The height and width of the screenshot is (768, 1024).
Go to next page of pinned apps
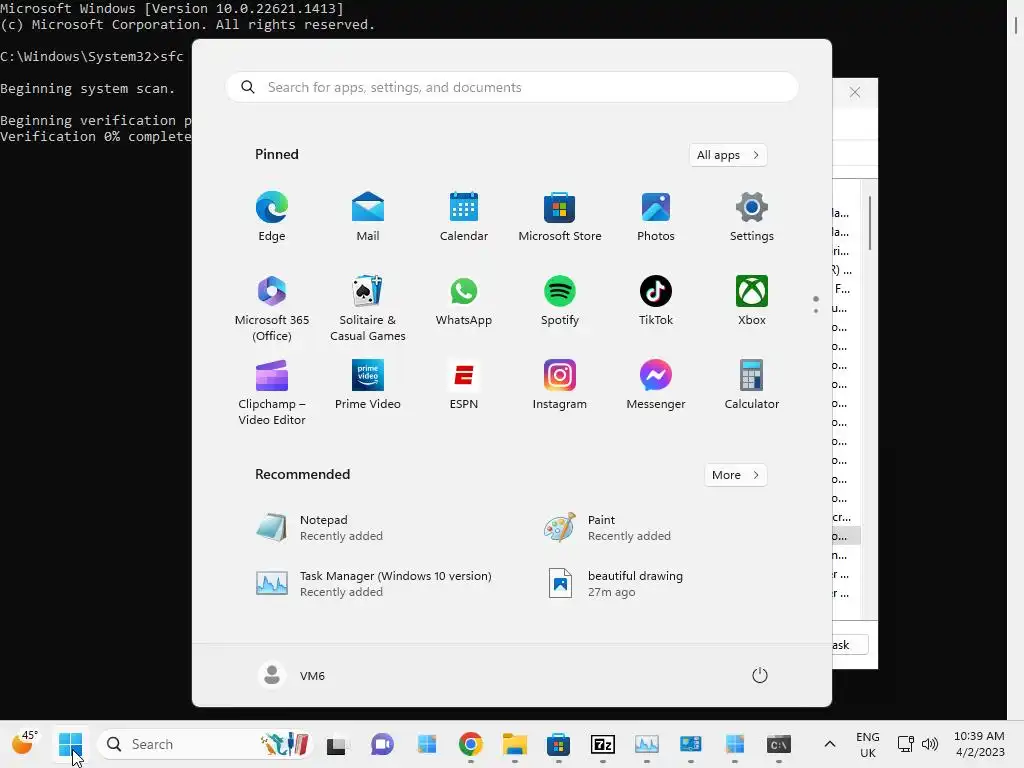pos(816,310)
